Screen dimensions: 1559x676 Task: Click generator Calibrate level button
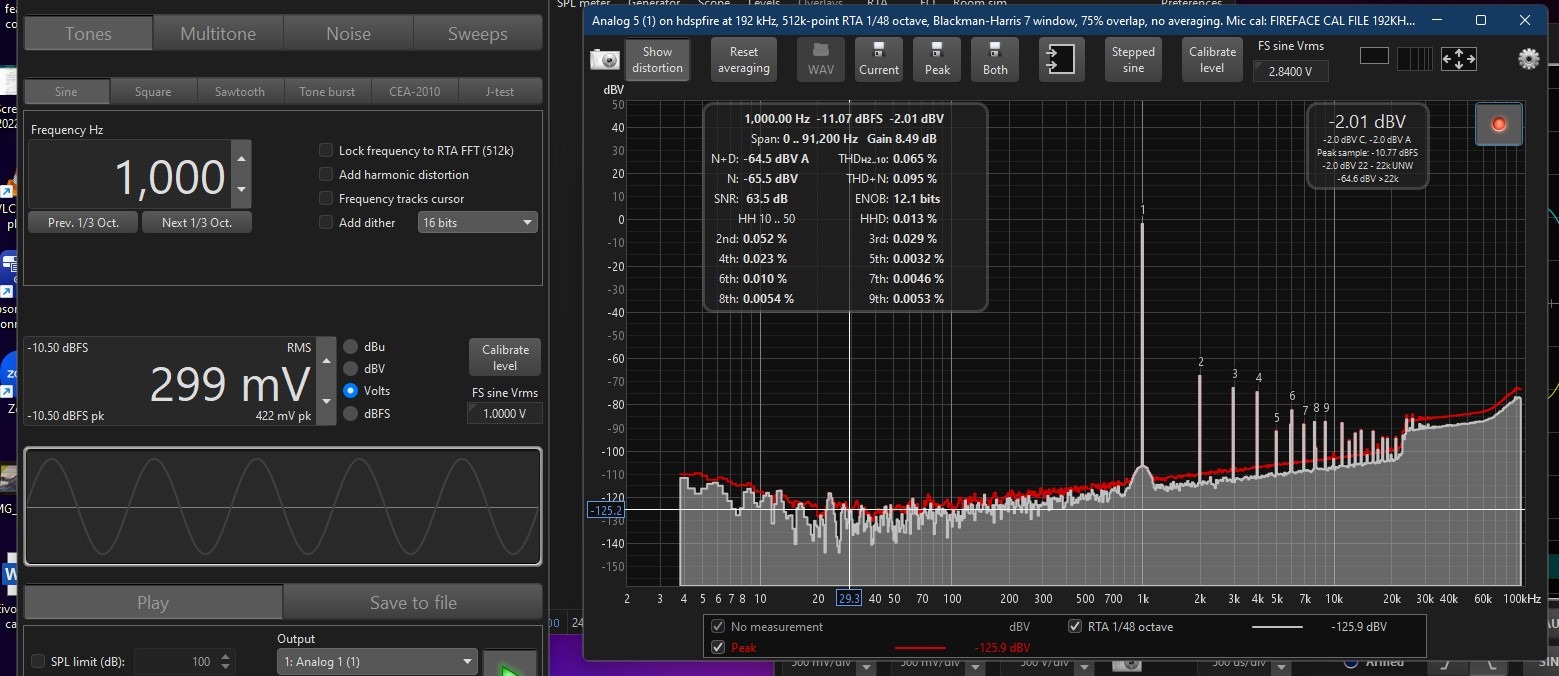pyautogui.click(x=505, y=357)
